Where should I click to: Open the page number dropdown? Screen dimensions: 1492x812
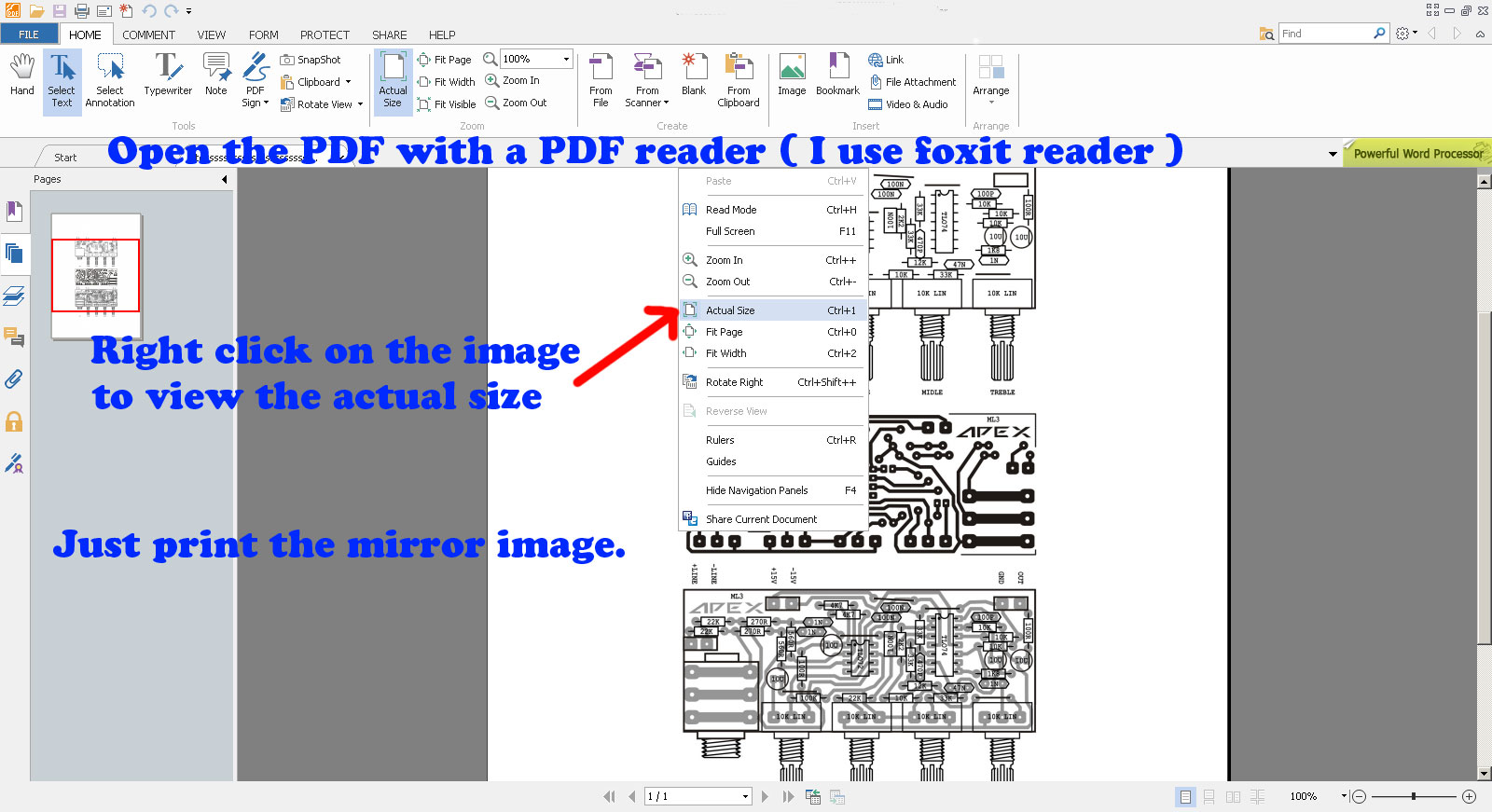[x=745, y=796]
